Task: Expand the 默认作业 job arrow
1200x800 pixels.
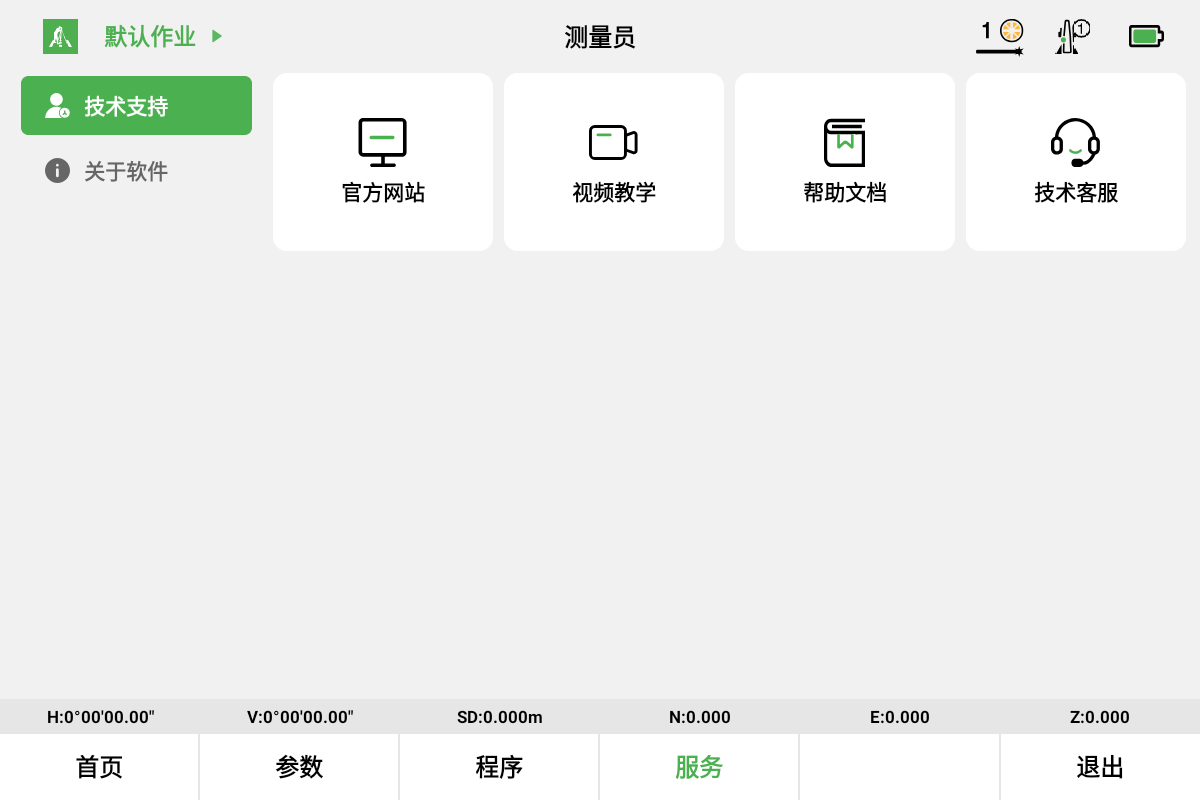Action: pos(217,36)
